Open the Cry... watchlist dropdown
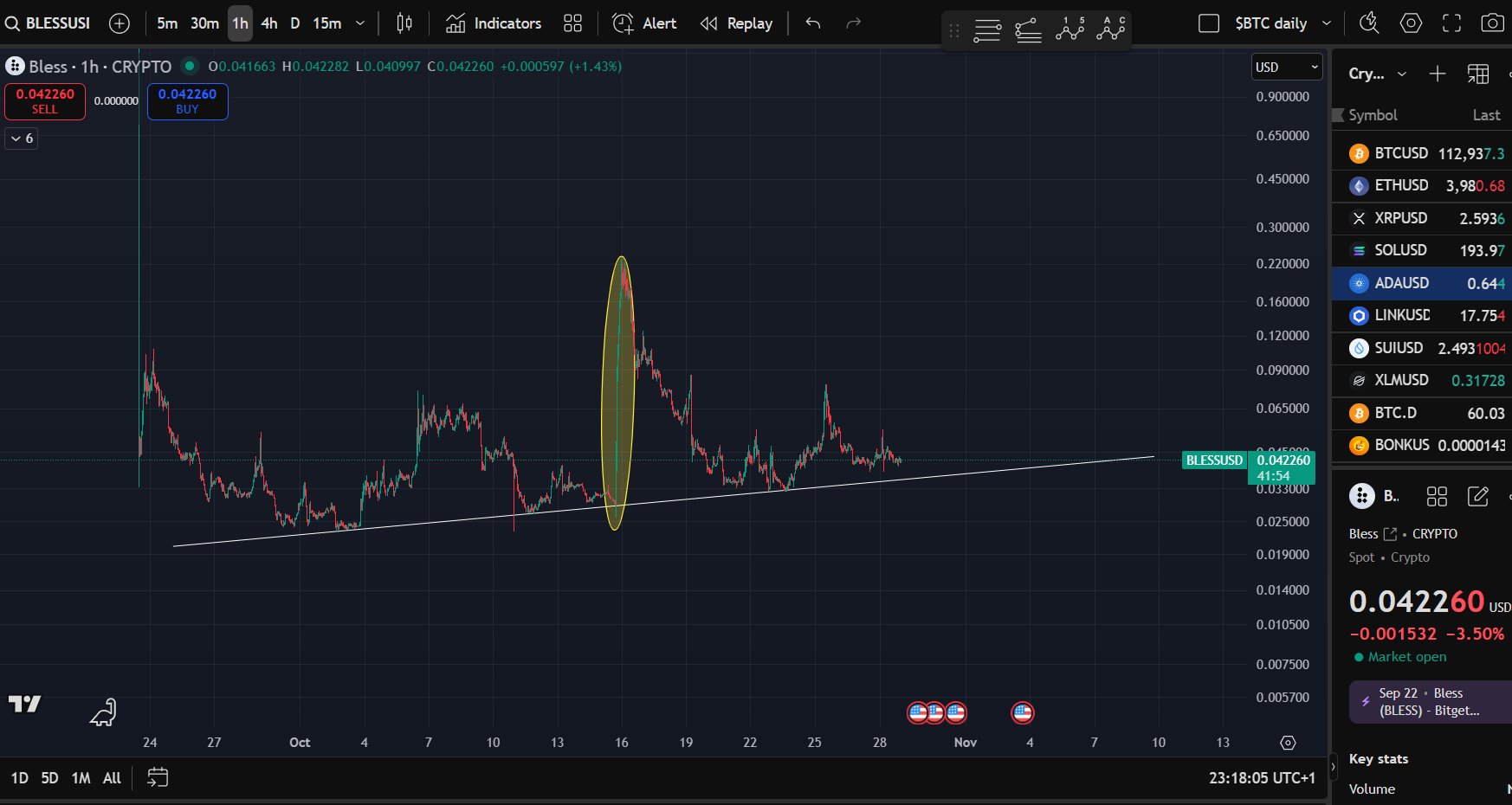Viewport: 1512px width, 805px height. [x=1378, y=74]
